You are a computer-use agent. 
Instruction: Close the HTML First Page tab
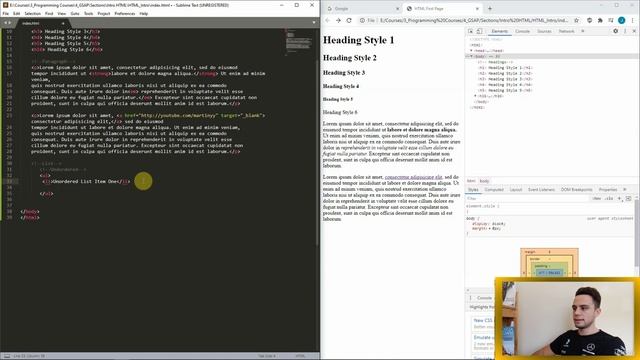point(477,9)
